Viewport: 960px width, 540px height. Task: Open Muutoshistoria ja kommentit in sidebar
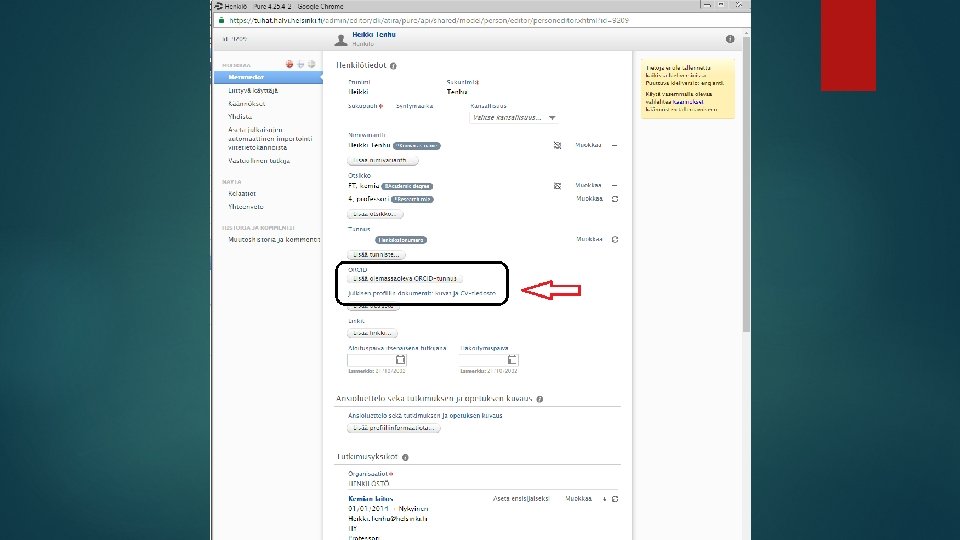pos(274,240)
